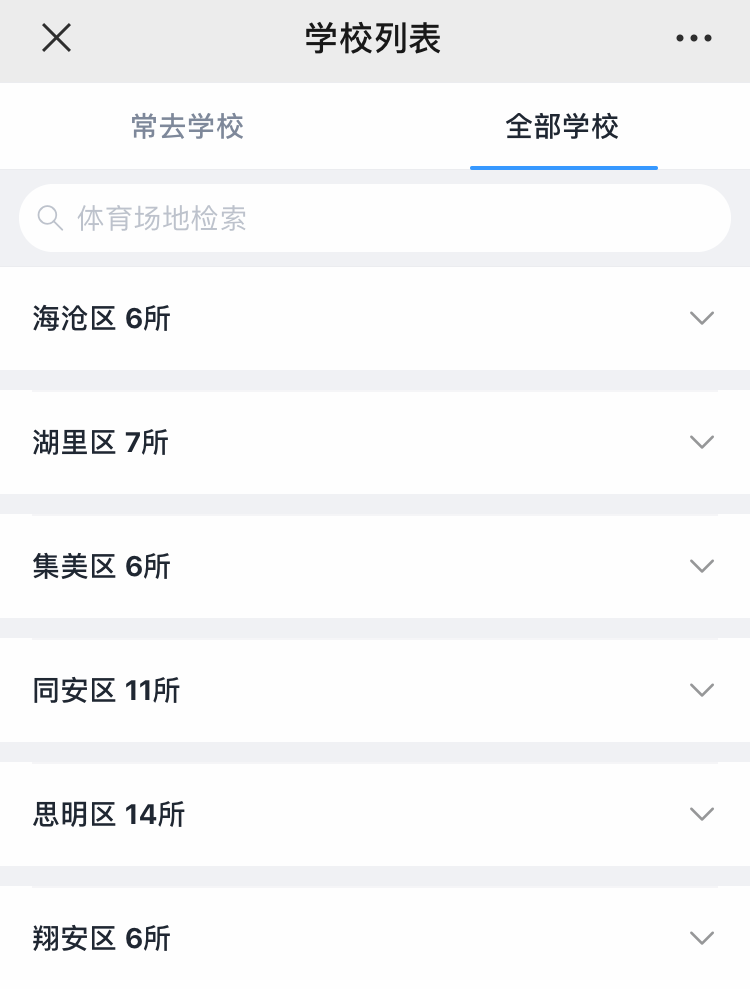Open the 海沧区 6所 district row
750x989 pixels.
[x=375, y=319]
